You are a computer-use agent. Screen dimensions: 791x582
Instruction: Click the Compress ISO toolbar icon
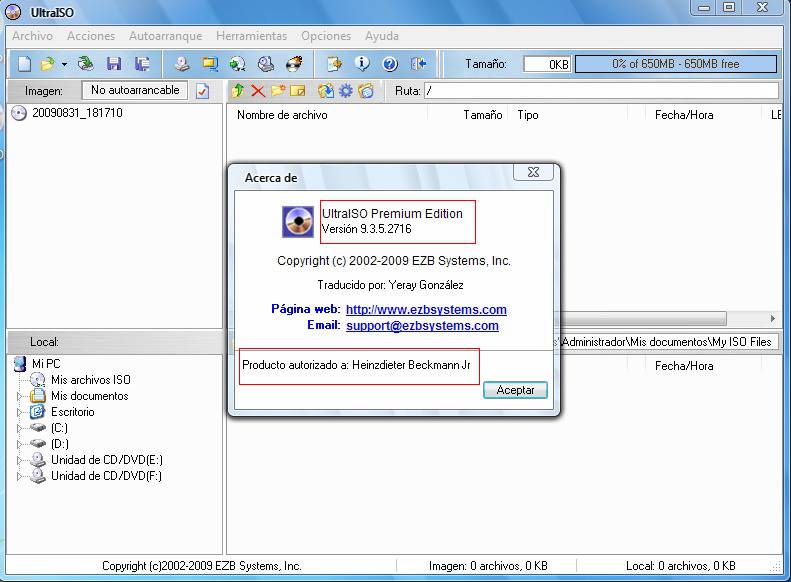(x=210, y=64)
